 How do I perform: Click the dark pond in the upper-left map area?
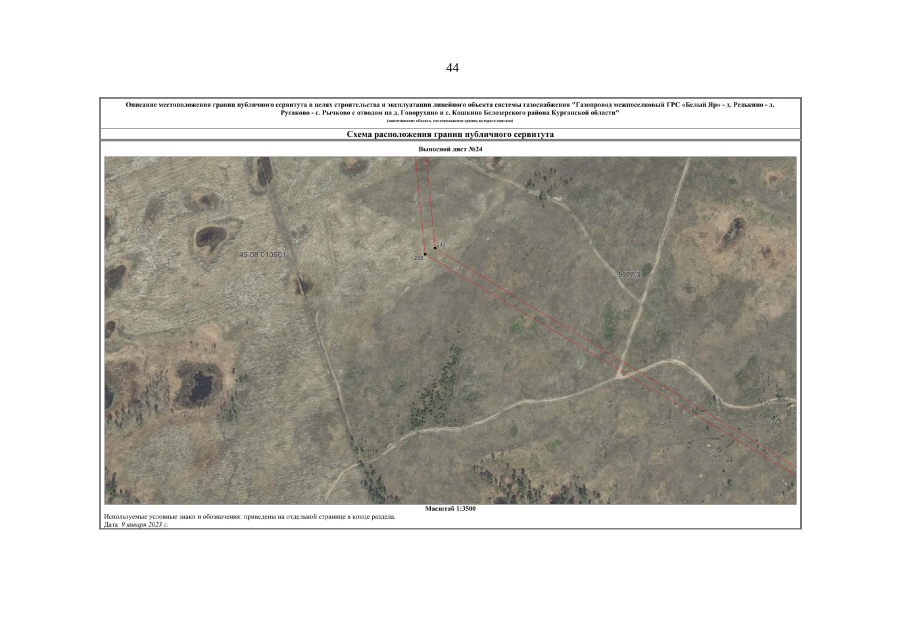pyautogui.click(x=210, y=237)
